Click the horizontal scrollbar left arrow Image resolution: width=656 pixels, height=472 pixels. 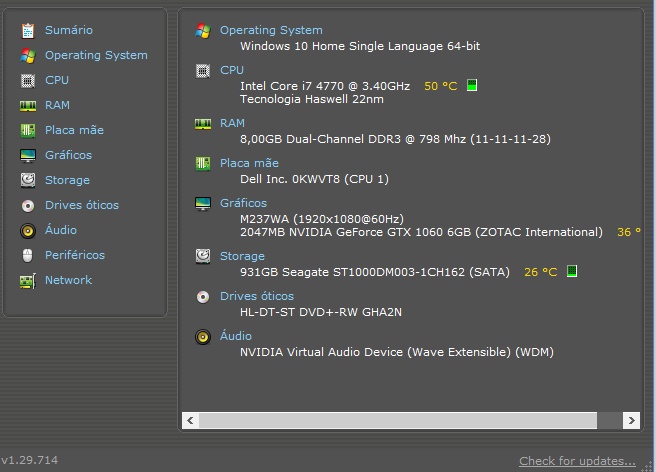190,421
